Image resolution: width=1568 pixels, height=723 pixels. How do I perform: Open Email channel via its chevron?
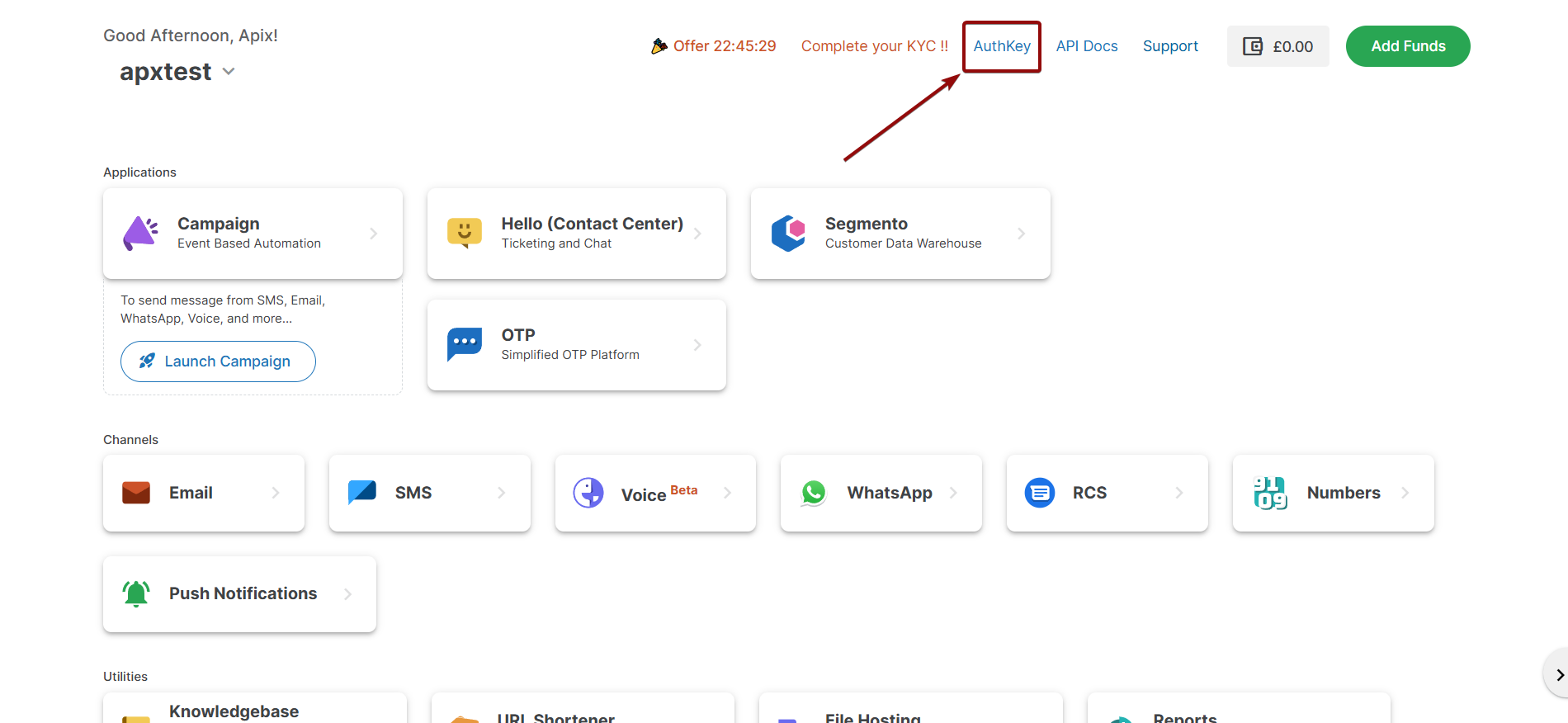click(x=276, y=493)
